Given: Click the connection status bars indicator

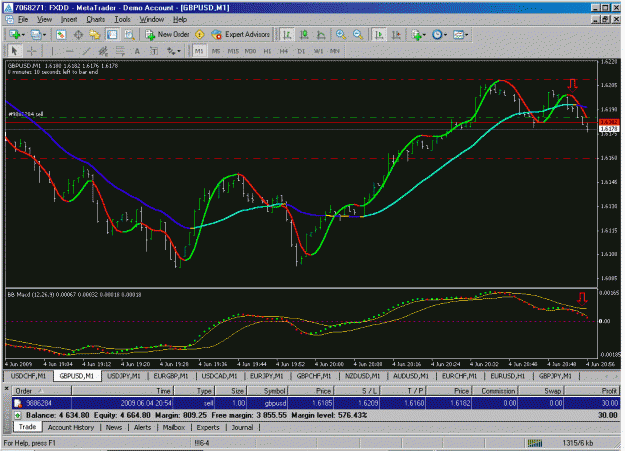Looking at the screenshot, I should pyautogui.click(x=535, y=443).
